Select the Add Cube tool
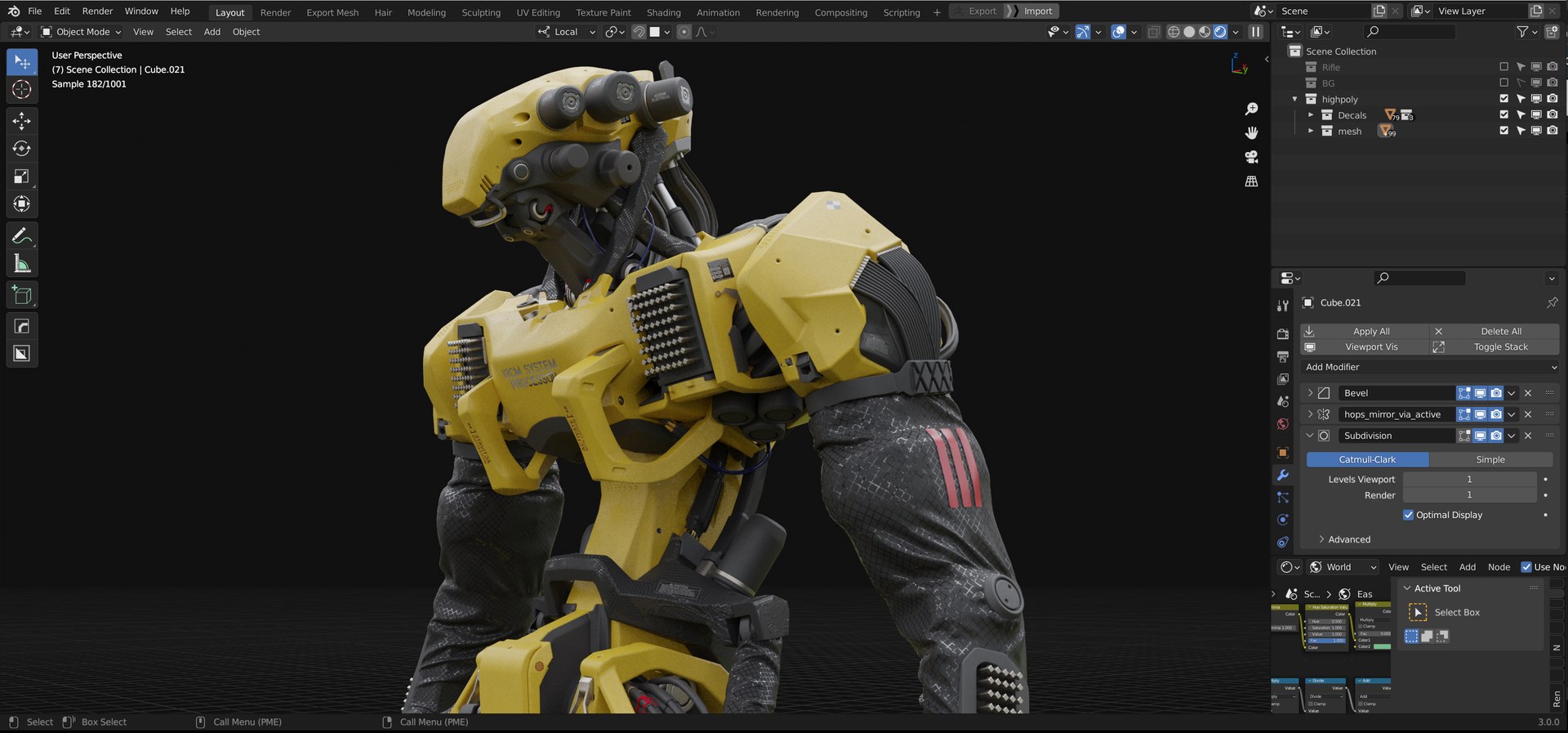This screenshot has height=733, width=1568. (x=22, y=295)
